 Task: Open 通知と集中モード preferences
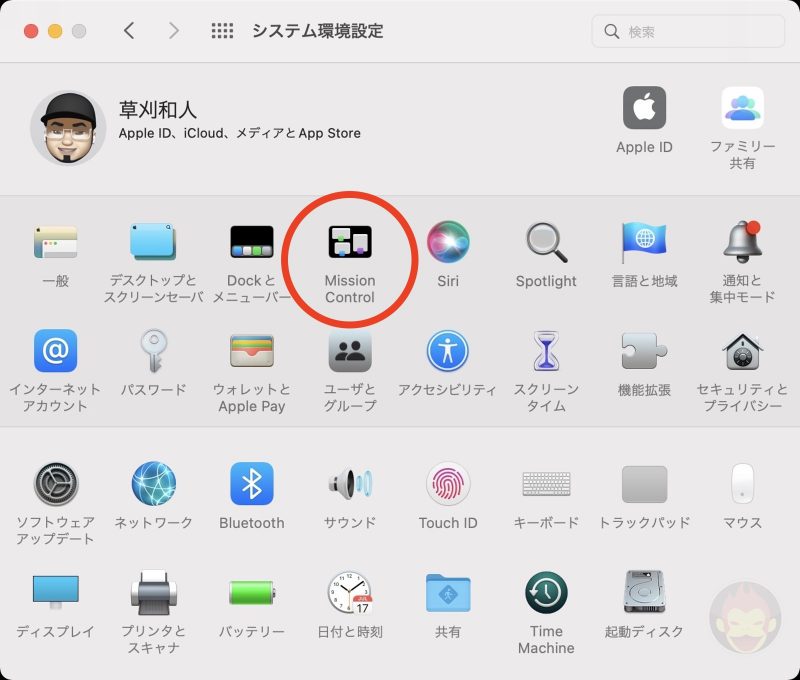[741, 242]
